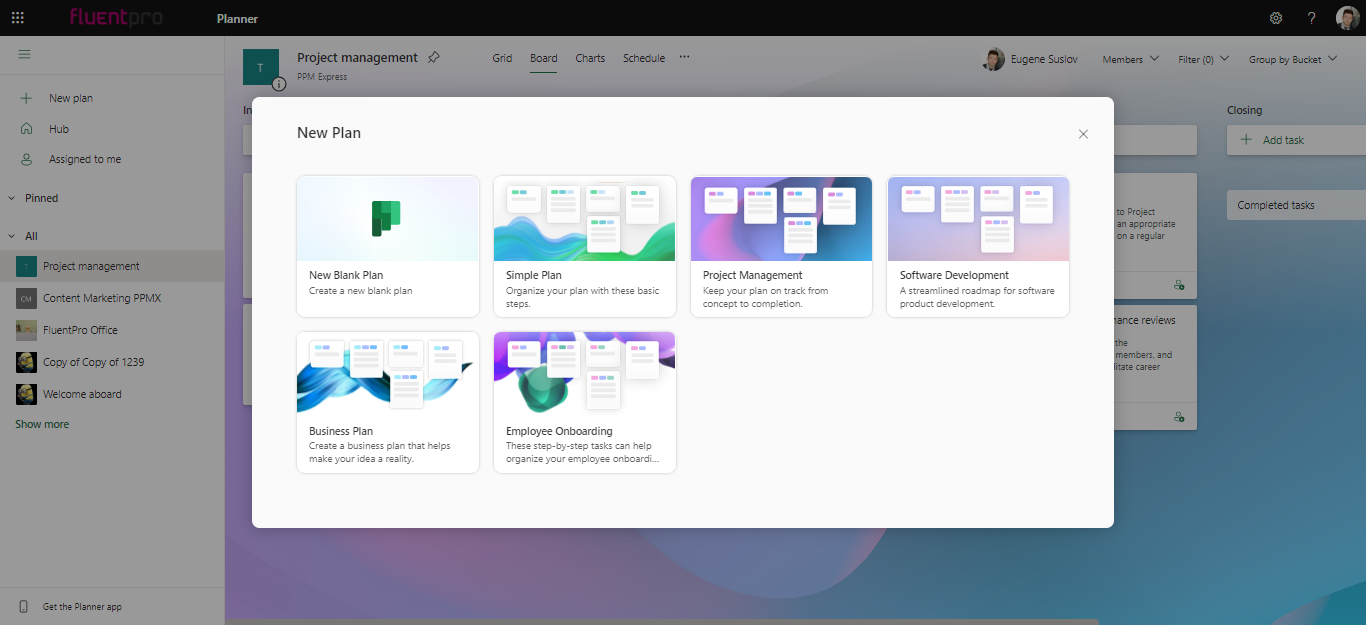Open Welcome aboard plan
Screen dimensions: 1366x625
click(112, 394)
